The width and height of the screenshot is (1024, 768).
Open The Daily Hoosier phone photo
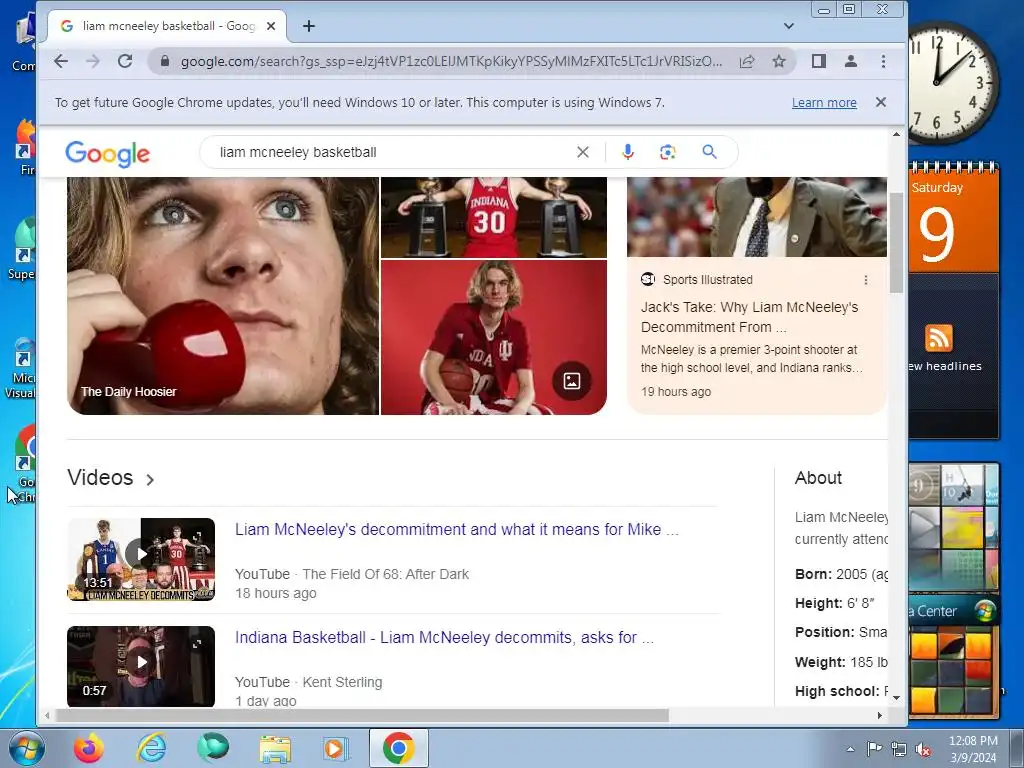[x=223, y=296]
